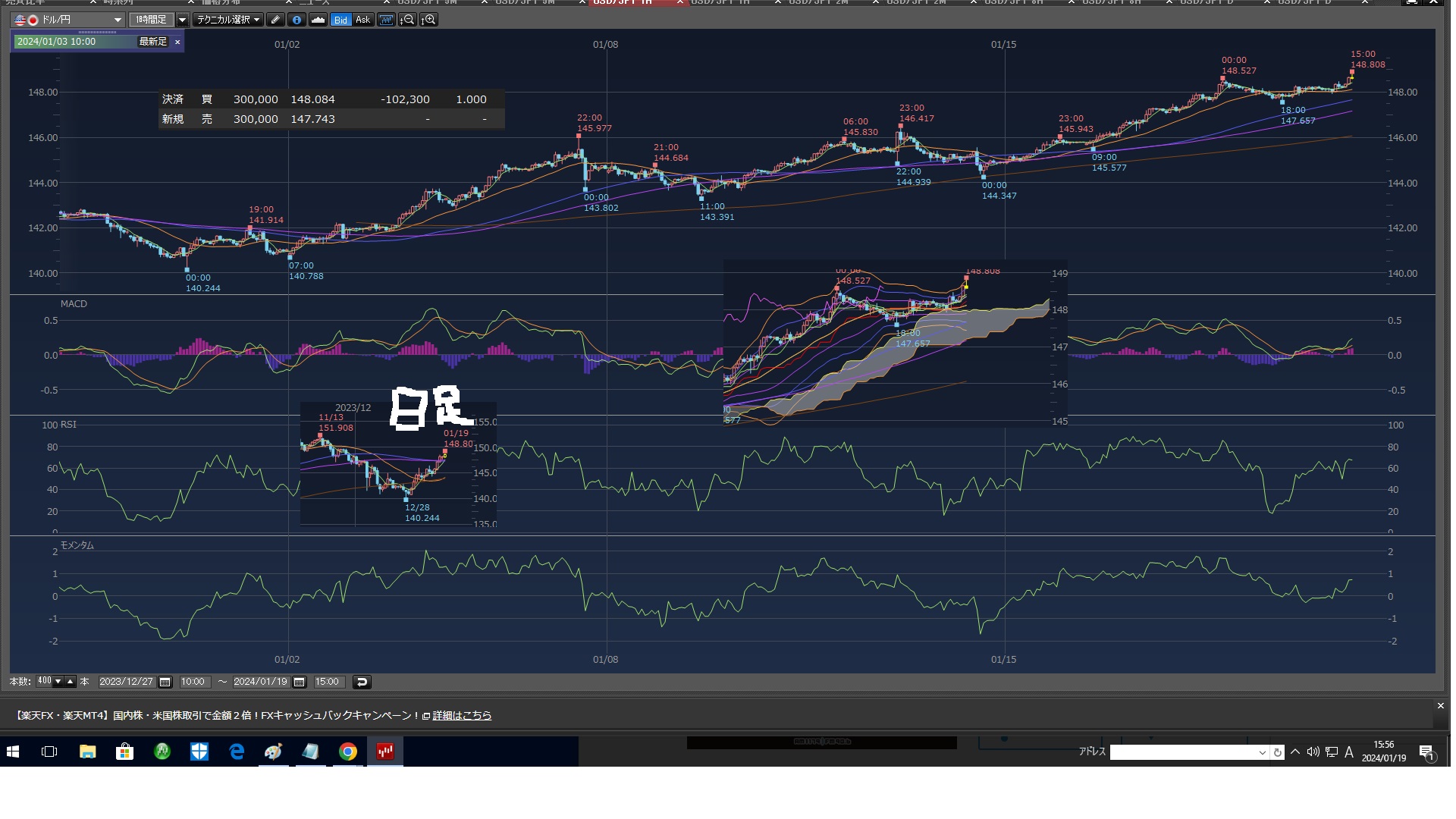Click the blue info icon
Image resolution: width=1456 pixels, height=819 pixels.
[x=297, y=20]
